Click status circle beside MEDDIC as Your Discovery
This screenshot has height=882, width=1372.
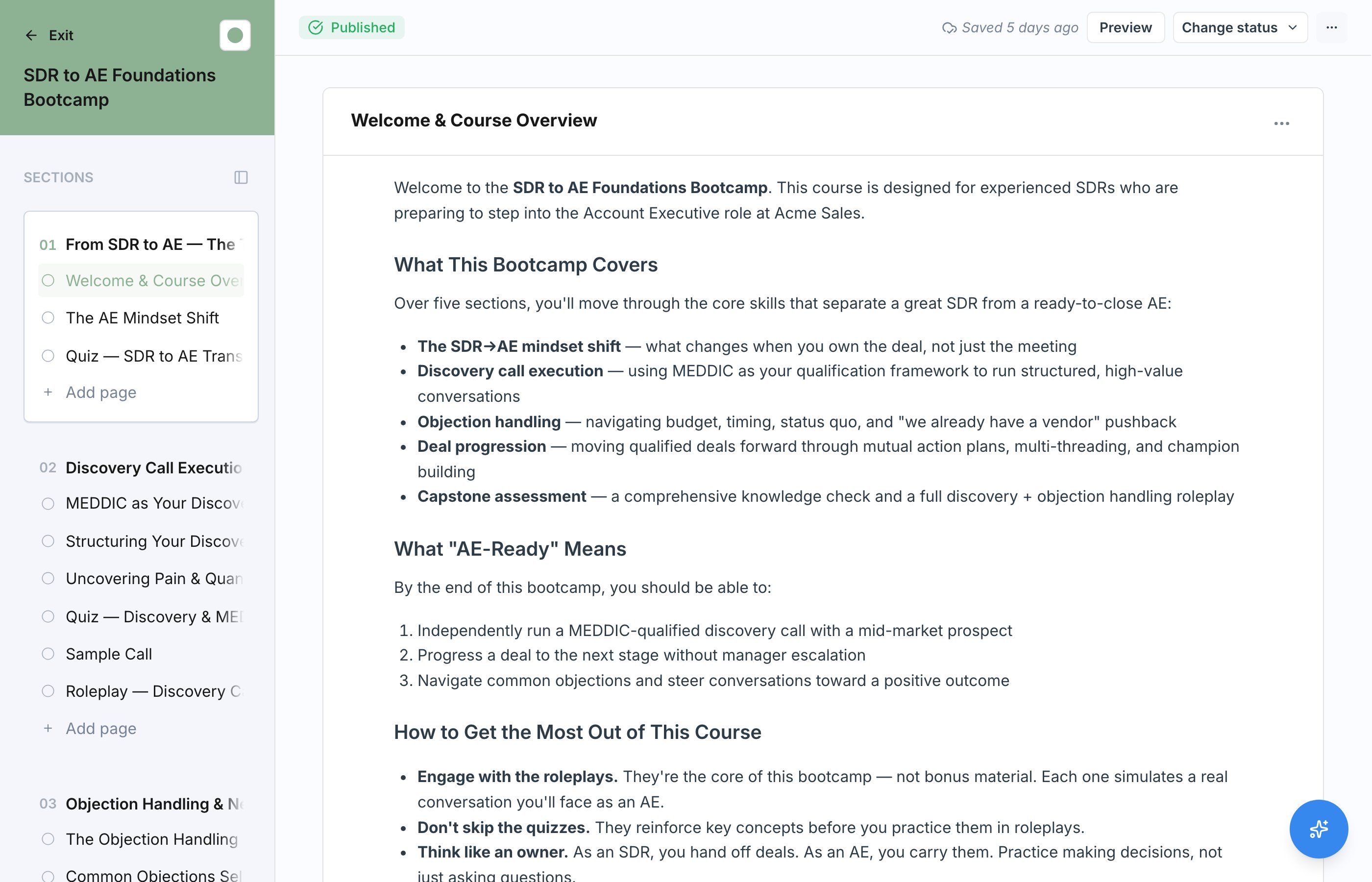click(x=48, y=503)
